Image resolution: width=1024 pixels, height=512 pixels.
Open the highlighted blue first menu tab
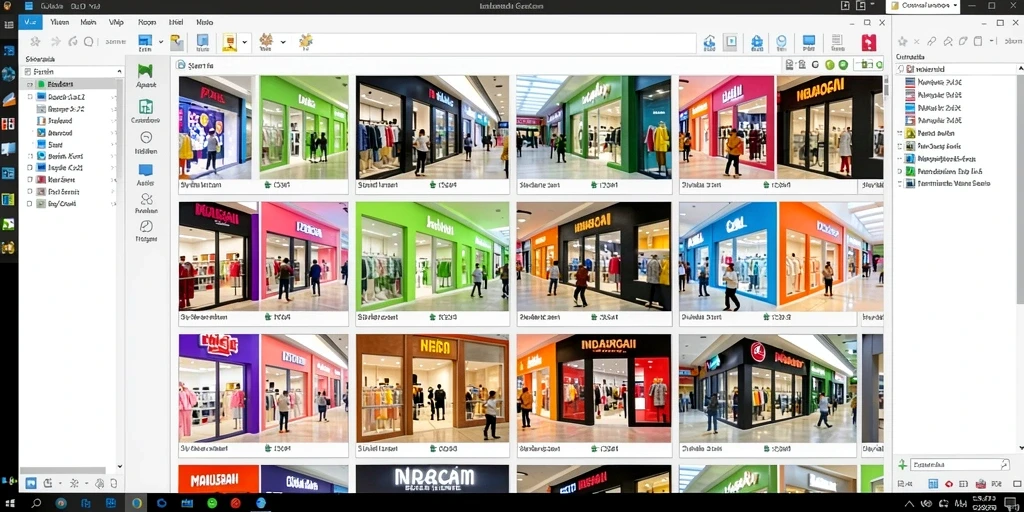tap(29, 22)
